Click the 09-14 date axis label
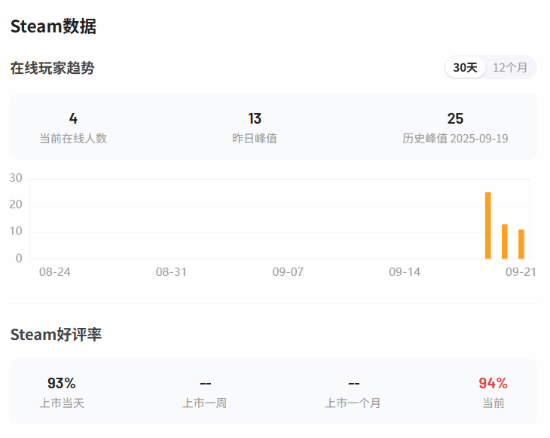 click(x=404, y=272)
